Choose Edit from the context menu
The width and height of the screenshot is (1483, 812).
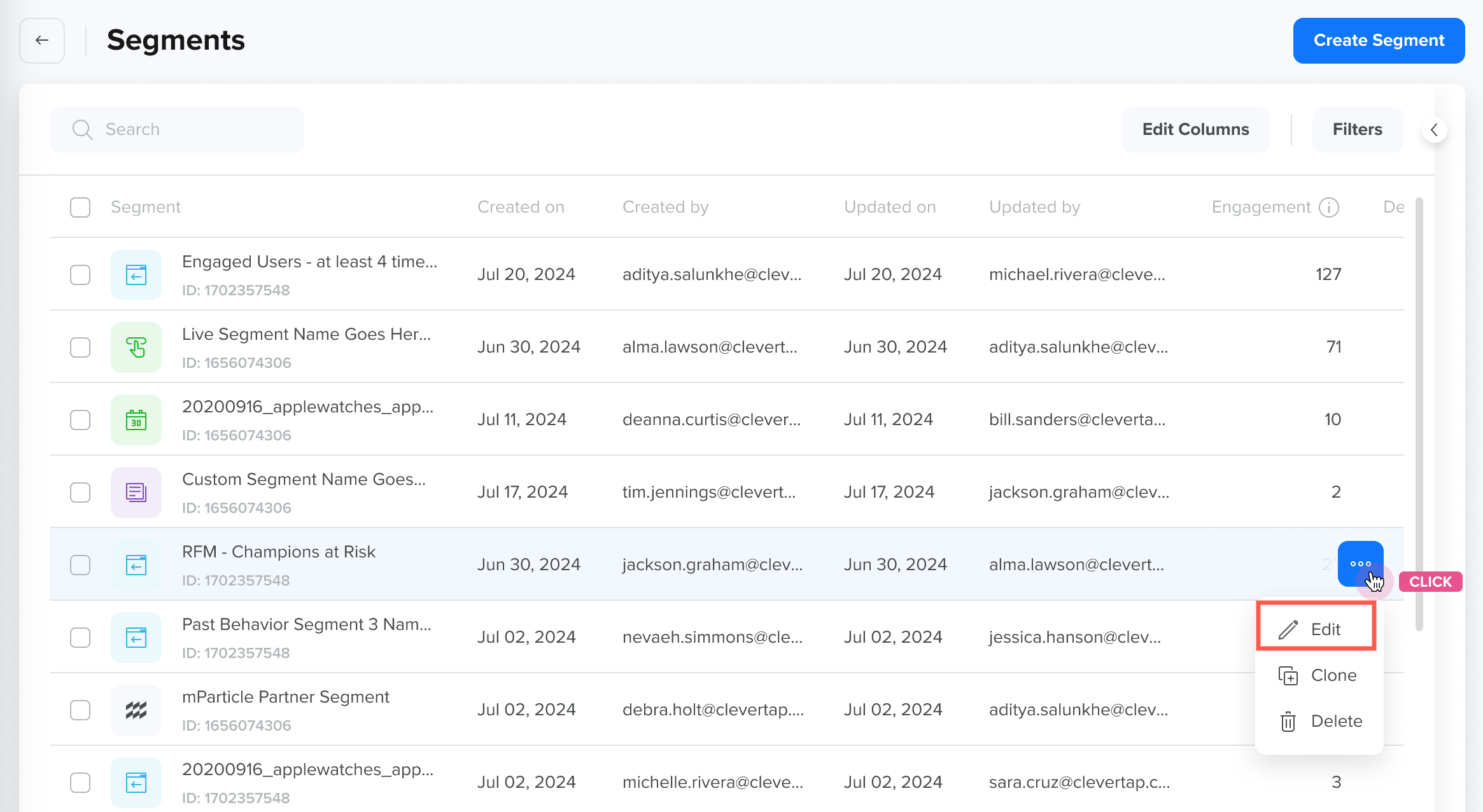click(x=1316, y=629)
